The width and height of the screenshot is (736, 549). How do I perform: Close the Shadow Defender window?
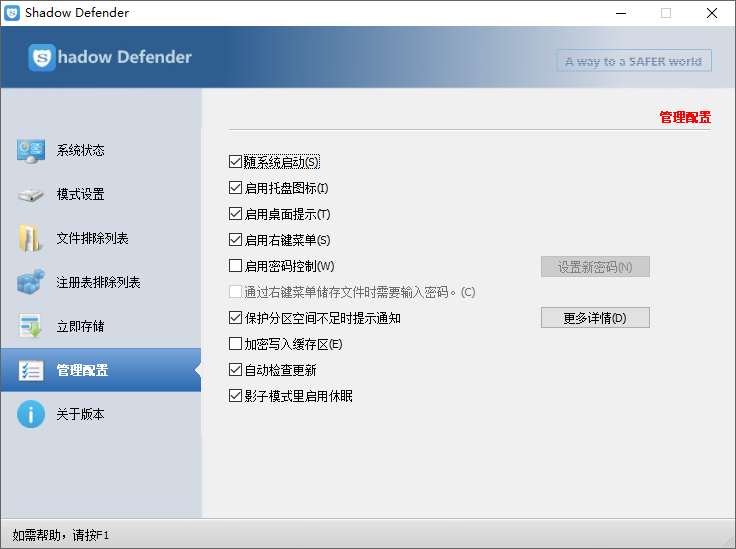tap(712, 13)
